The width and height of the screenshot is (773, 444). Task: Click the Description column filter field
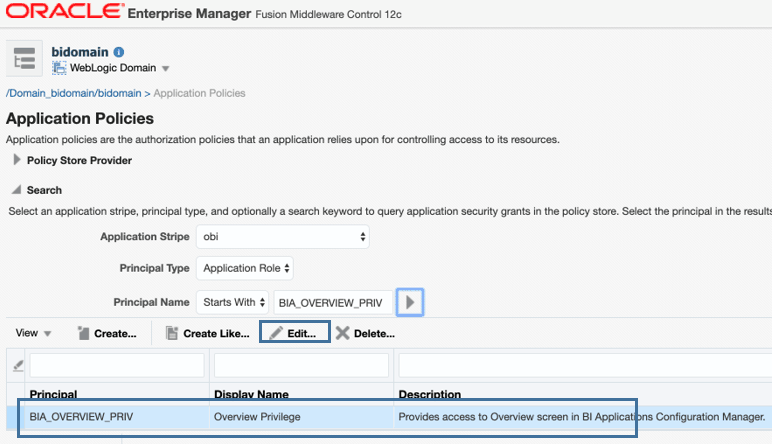click(585, 365)
